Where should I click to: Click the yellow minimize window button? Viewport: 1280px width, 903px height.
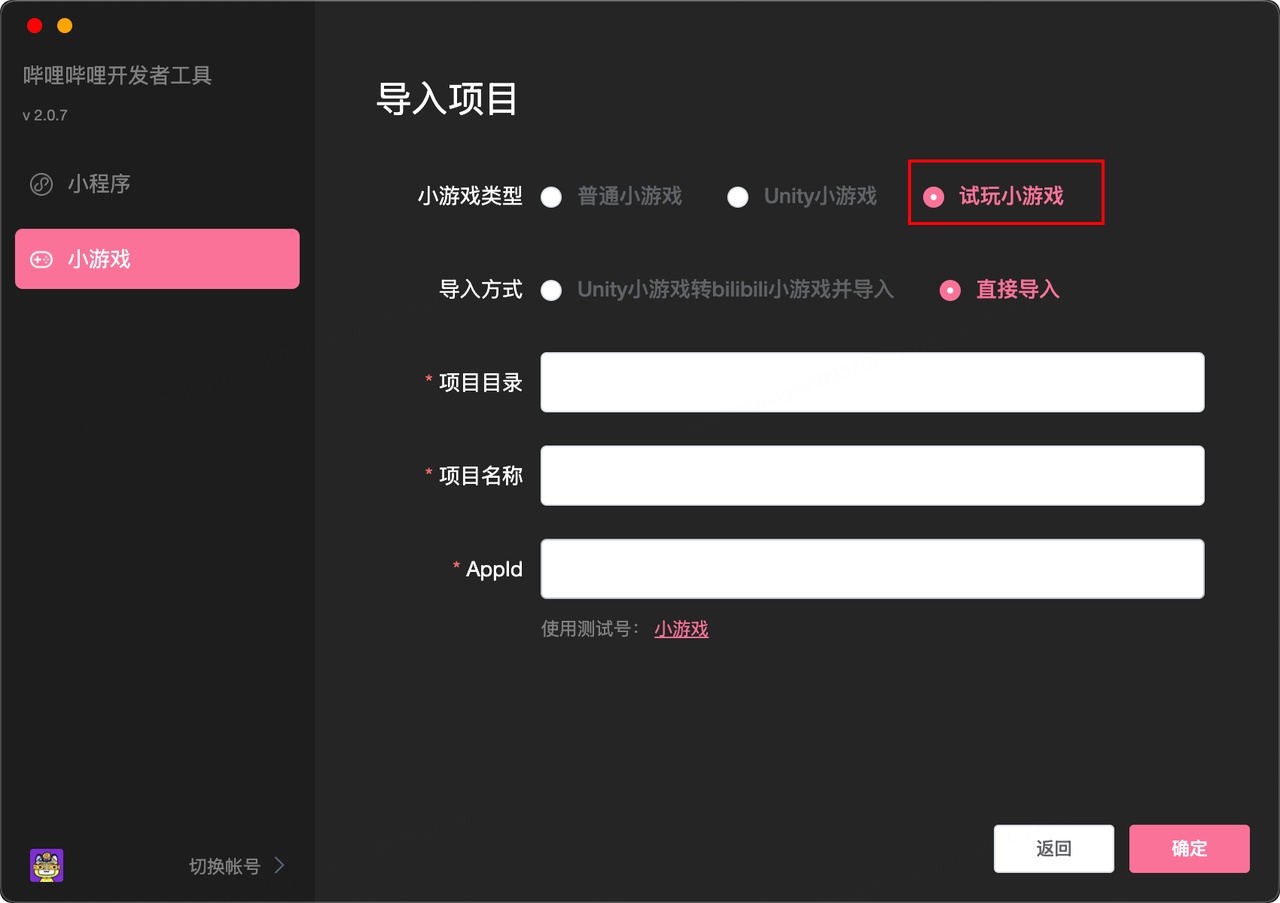click(65, 26)
